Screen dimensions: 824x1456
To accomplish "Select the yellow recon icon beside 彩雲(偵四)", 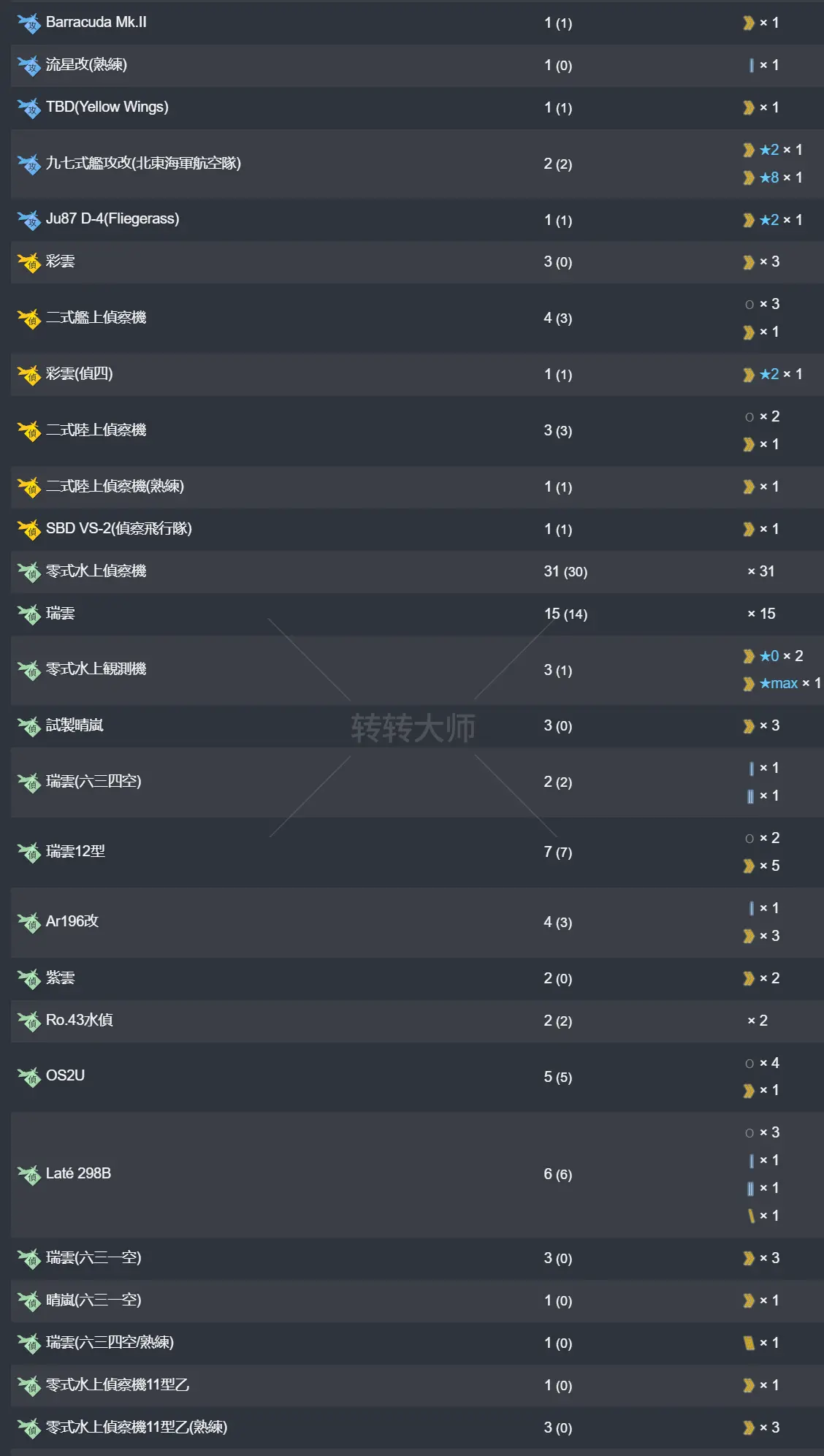I will [29, 375].
